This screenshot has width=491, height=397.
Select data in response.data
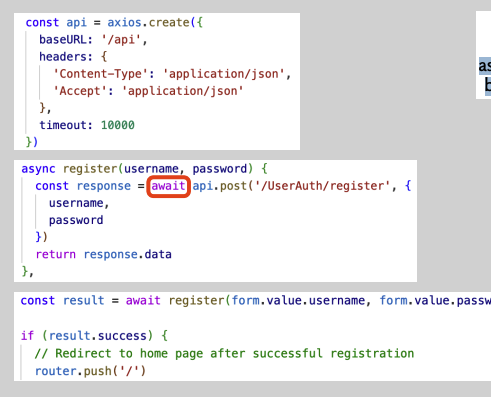(x=158, y=254)
